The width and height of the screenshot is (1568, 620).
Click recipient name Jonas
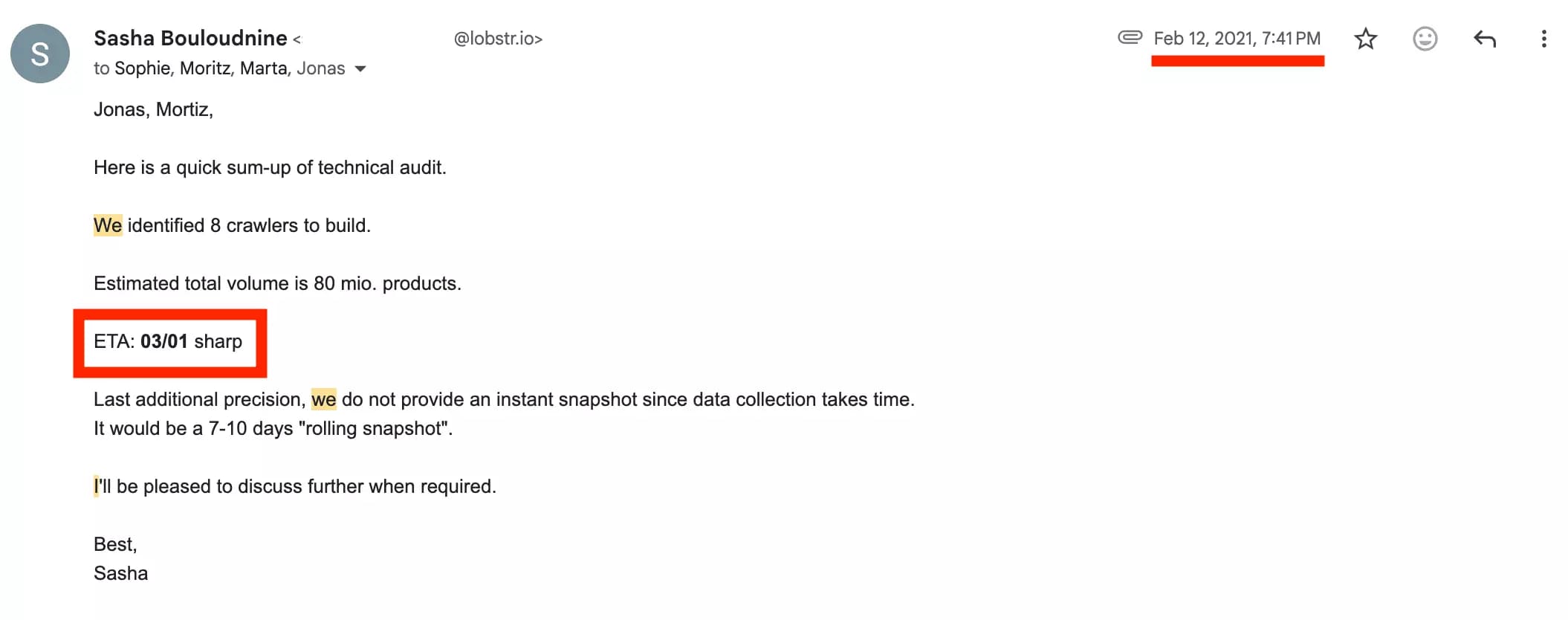pyautogui.click(x=323, y=68)
